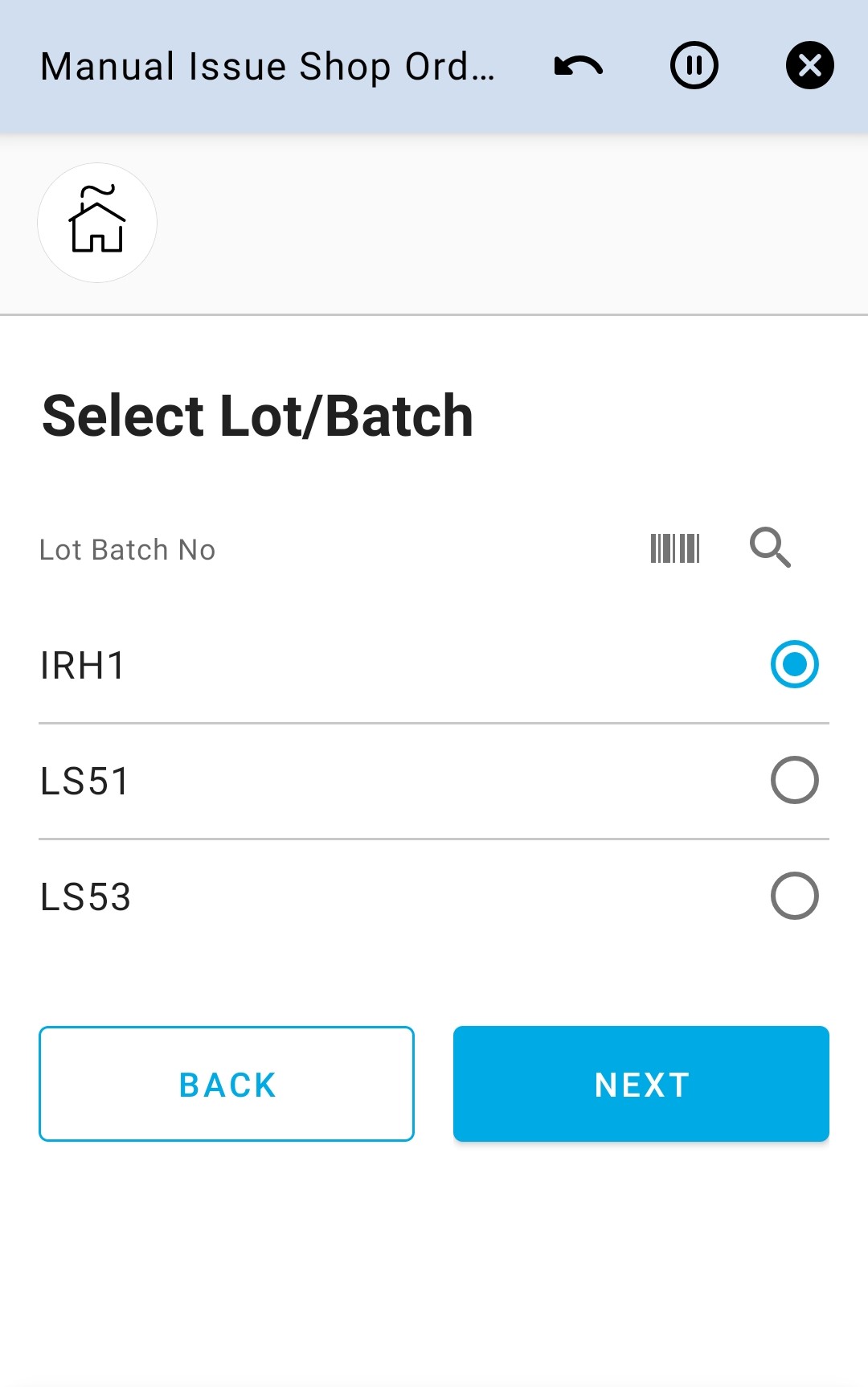Choose LS53 as the lot batch
The image size is (868, 1387).
795,895
